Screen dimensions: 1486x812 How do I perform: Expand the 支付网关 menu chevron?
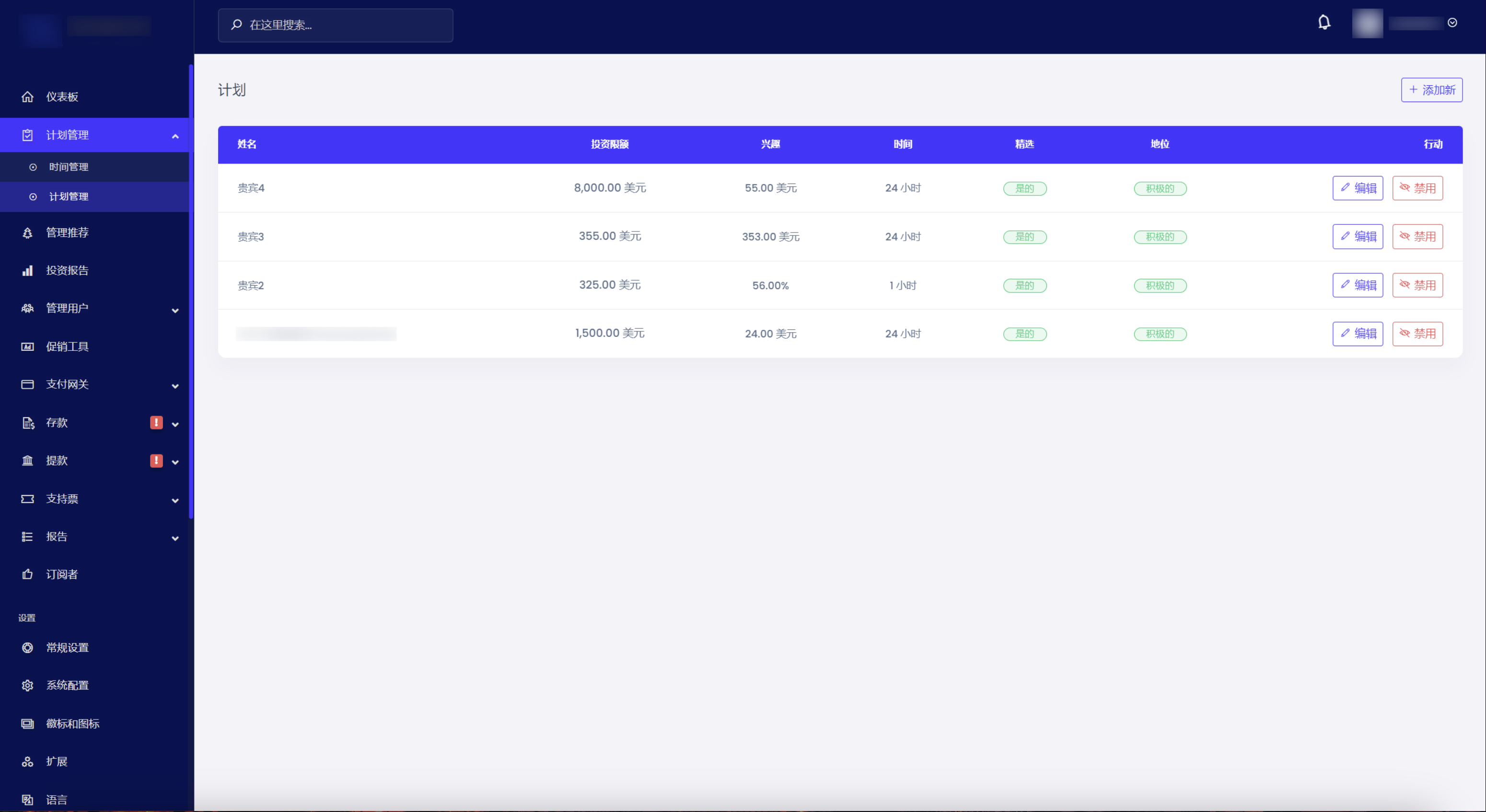(x=175, y=386)
